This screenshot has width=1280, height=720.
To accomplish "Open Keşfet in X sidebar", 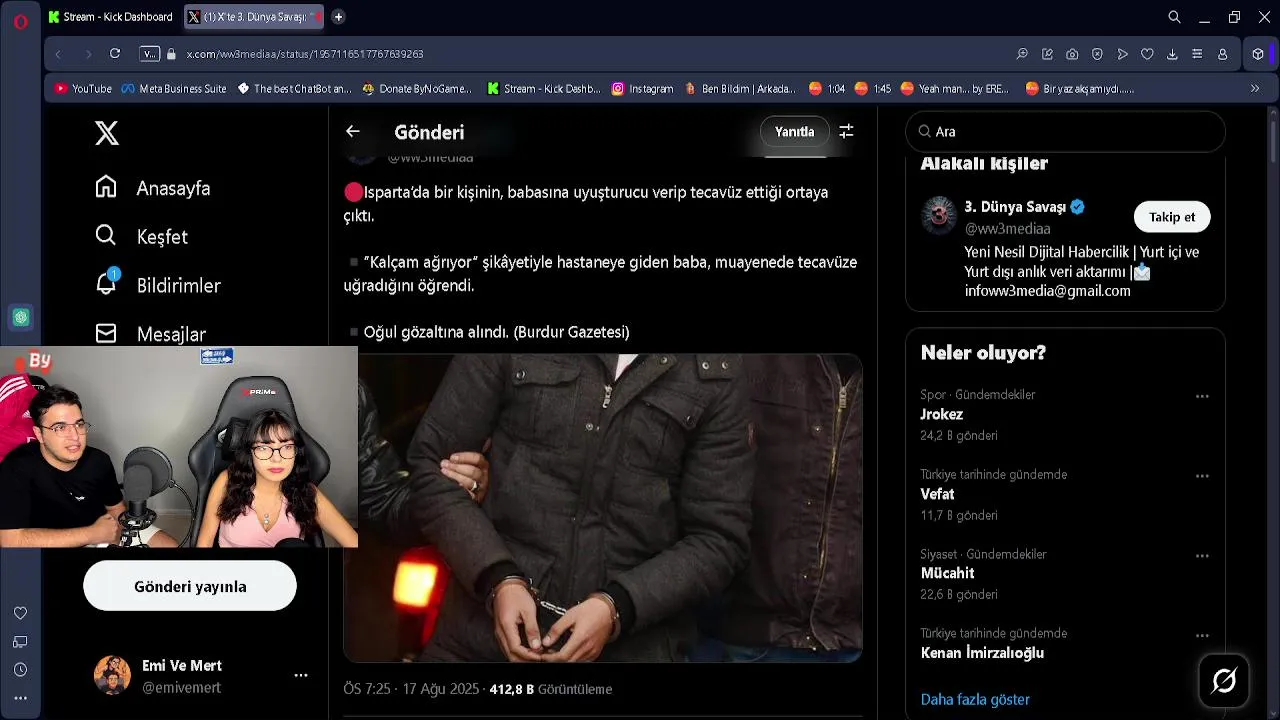I will coord(141,237).
